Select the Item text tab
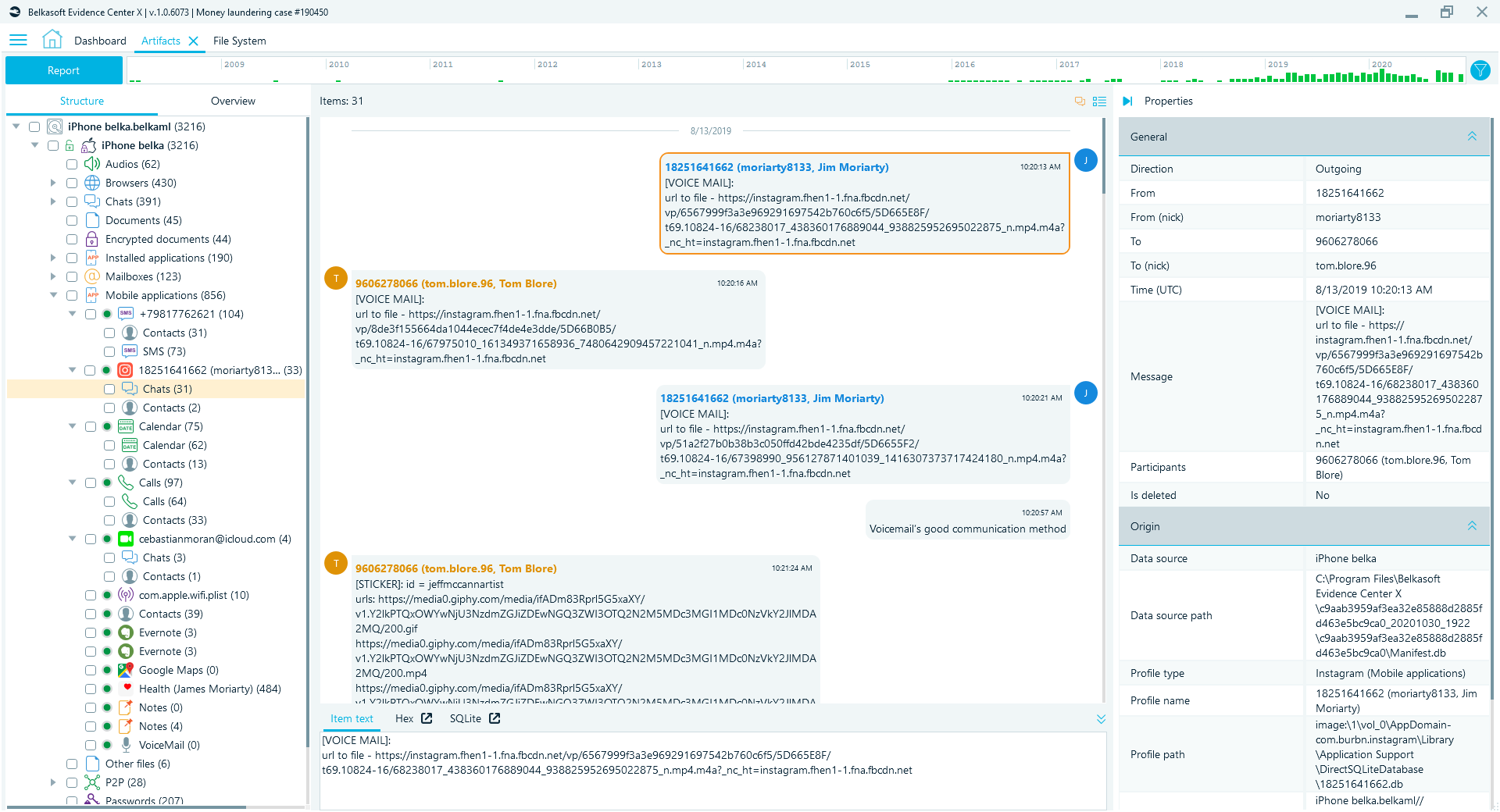This screenshot has height=812, width=1500. (352, 718)
